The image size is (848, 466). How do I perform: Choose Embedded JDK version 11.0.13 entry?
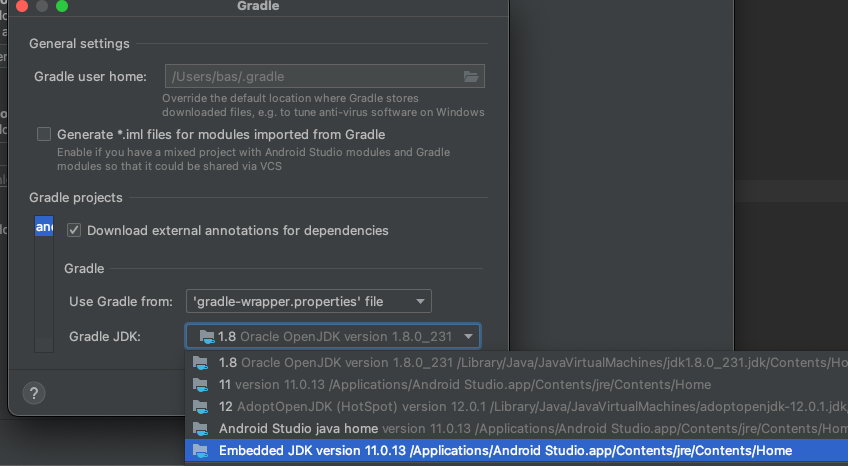516,451
